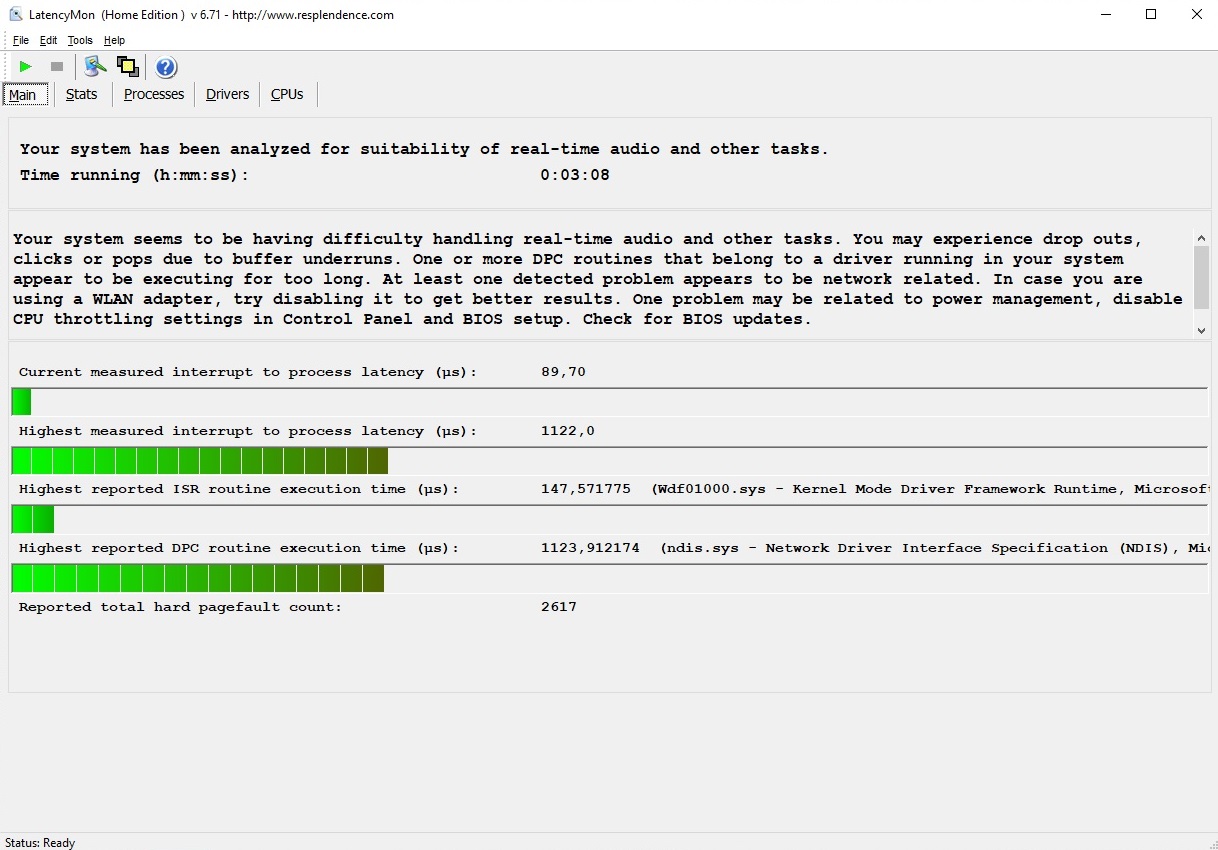Close the LatencyMon window
This screenshot has height=850, width=1218.
point(1196,15)
